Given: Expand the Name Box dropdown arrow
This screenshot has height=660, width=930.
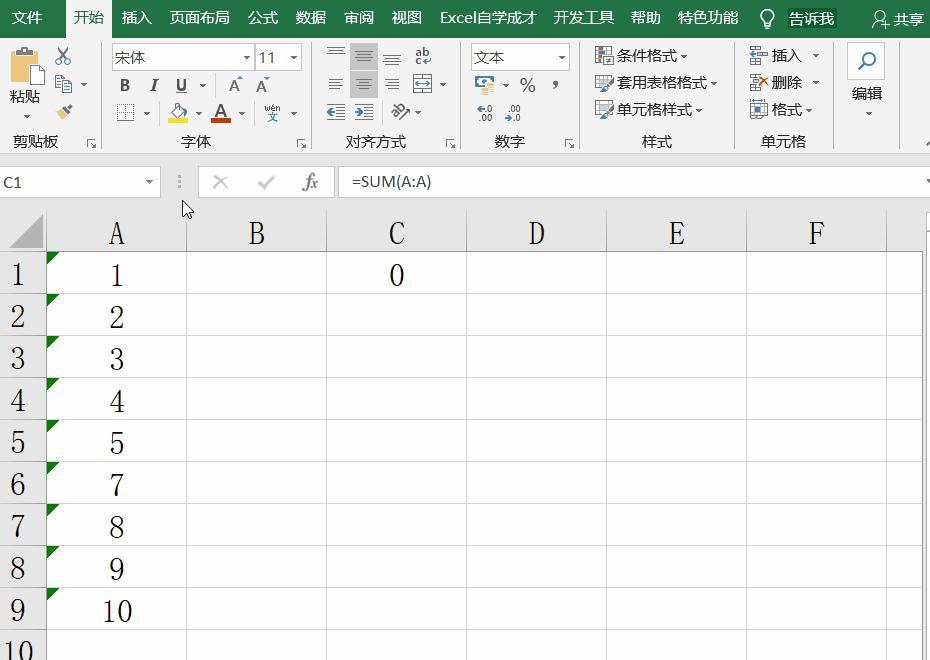Looking at the screenshot, I should click(x=149, y=183).
